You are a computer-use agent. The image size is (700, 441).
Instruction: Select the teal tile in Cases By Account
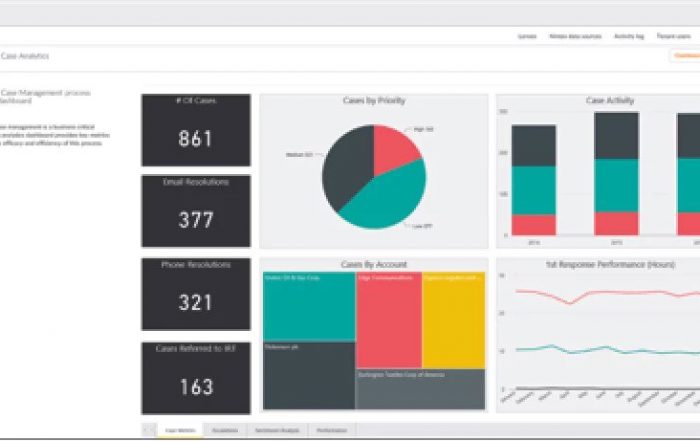tap(309, 306)
